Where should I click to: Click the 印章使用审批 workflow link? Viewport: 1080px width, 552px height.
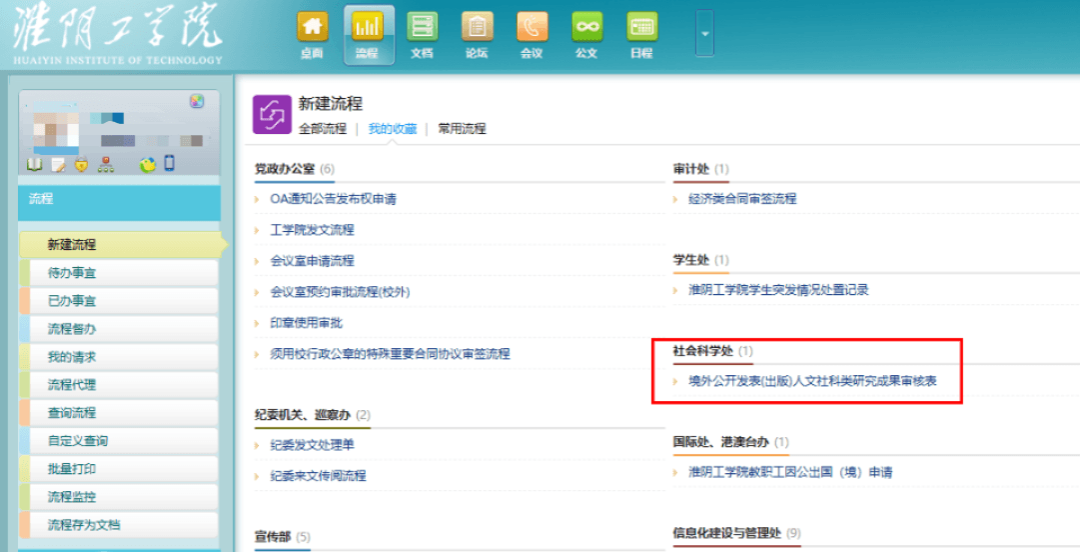point(306,323)
